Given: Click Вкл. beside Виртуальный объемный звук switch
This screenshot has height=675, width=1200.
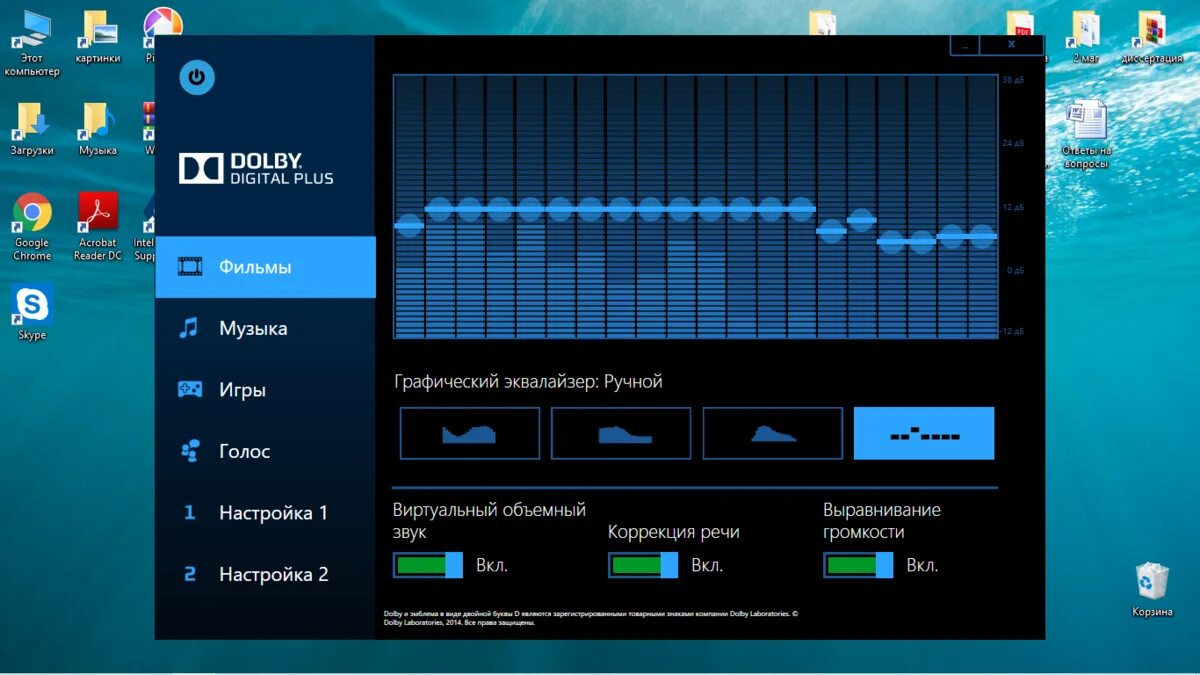Looking at the screenshot, I should click(492, 565).
